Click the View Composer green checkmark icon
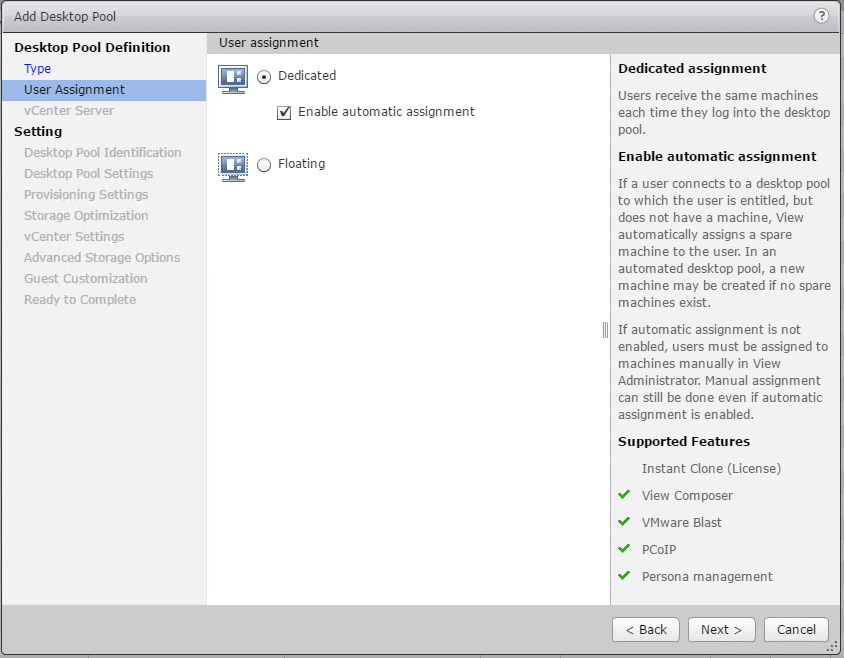The height and width of the screenshot is (658, 844). pos(624,495)
